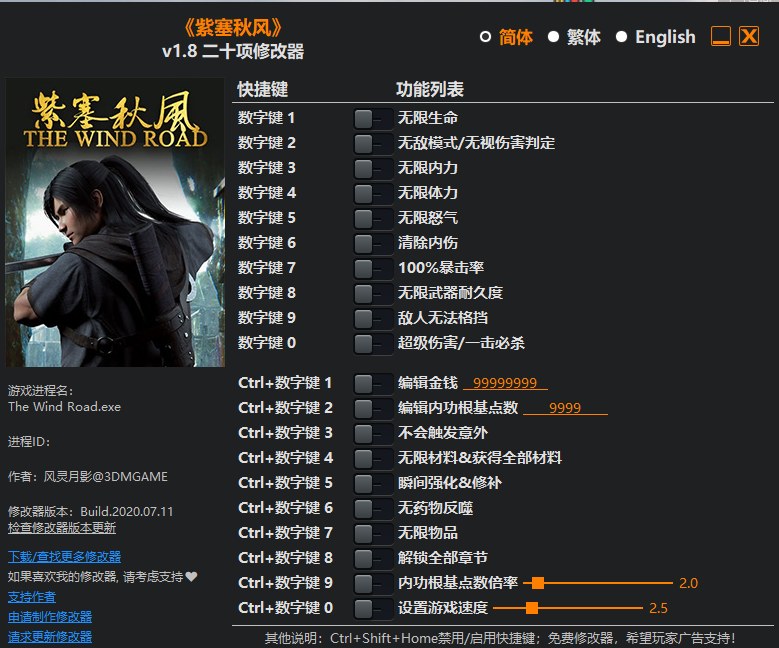
Task: Minimize the trainer window
Action: pyautogui.click(x=721, y=37)
